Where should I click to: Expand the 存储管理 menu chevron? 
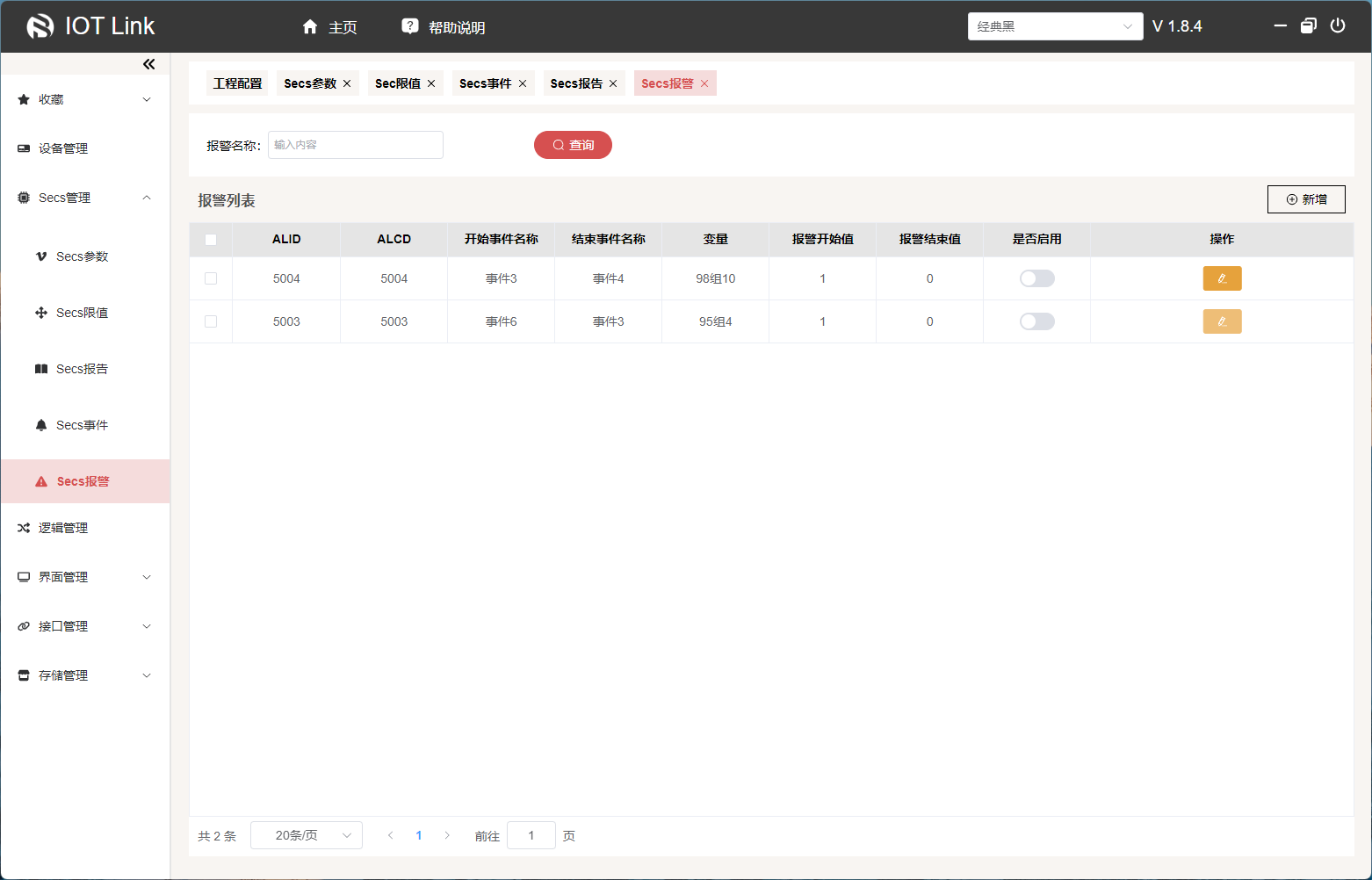tap(147, 675)
